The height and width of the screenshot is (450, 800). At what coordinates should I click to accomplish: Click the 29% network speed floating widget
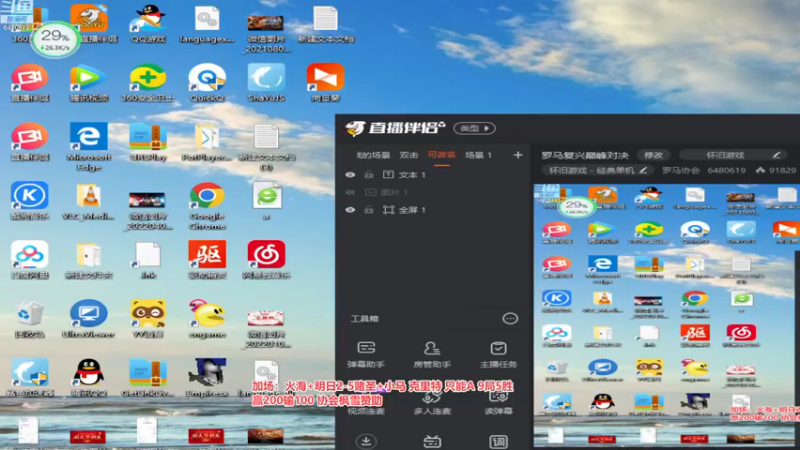coord(55,39)
